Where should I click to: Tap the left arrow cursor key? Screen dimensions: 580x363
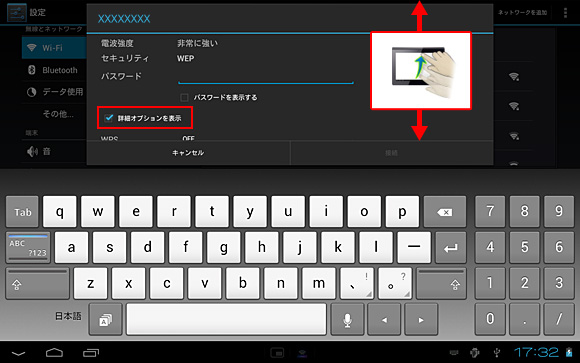(384, 320)
